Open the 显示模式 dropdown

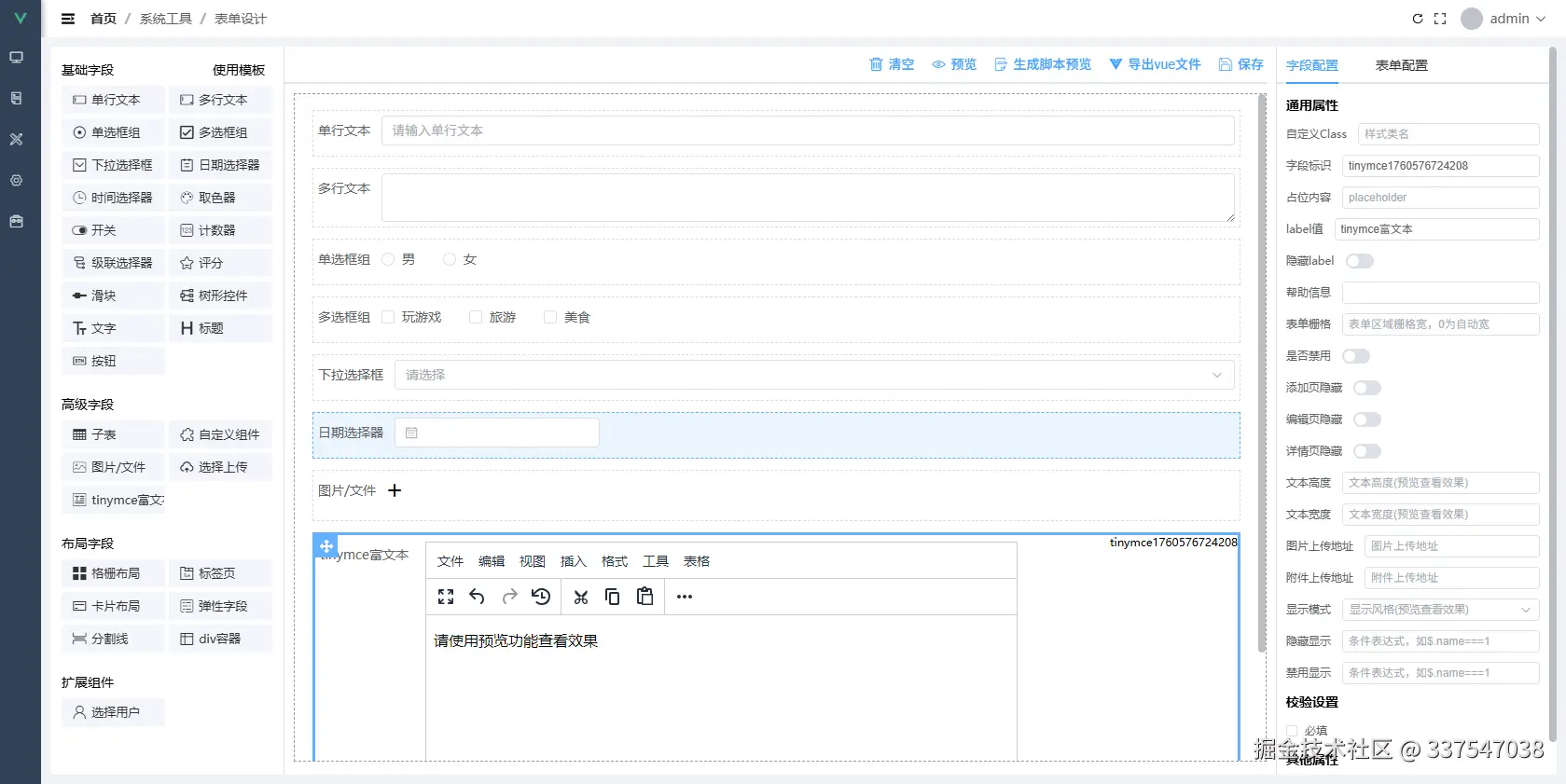pyautogui.click(x=1440, y=610)
